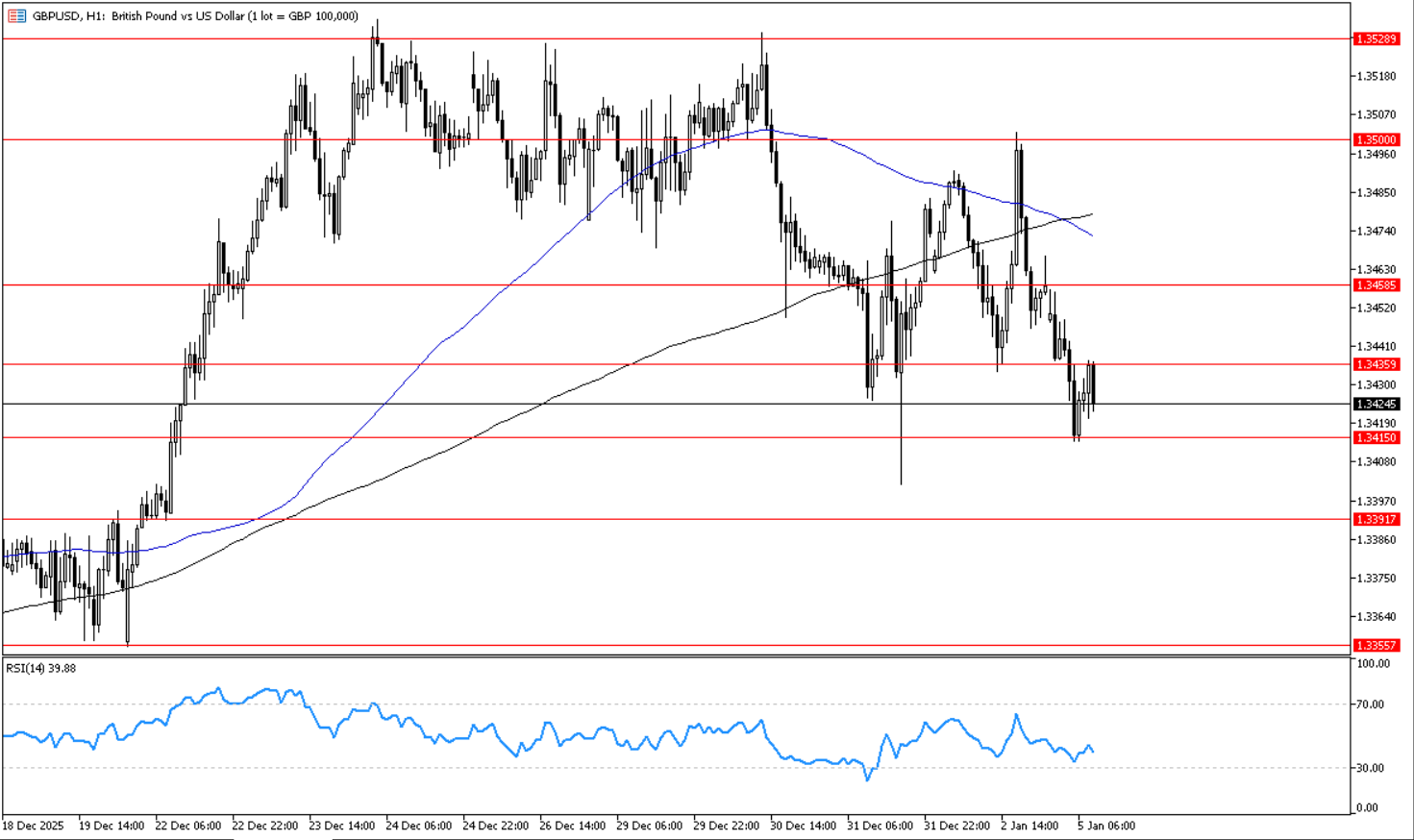Click the 1.33640 price scale value

(1376, 617)
